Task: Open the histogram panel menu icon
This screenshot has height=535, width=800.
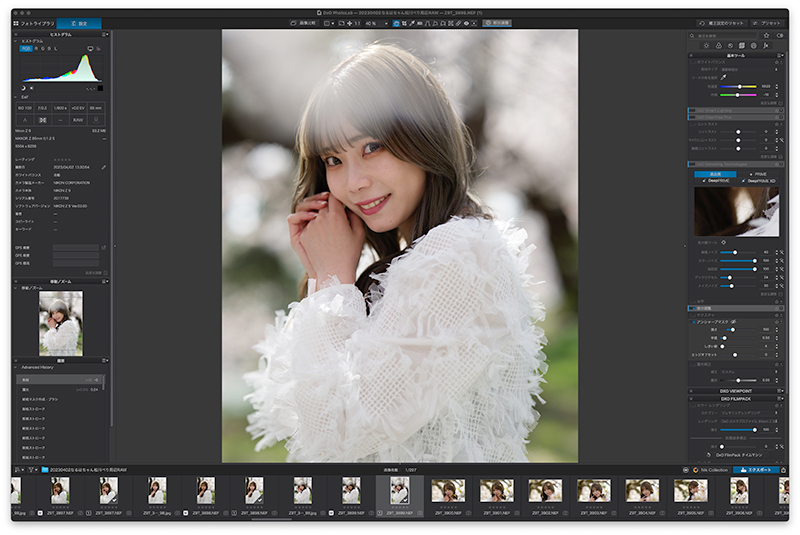Action: pos(105,34)
